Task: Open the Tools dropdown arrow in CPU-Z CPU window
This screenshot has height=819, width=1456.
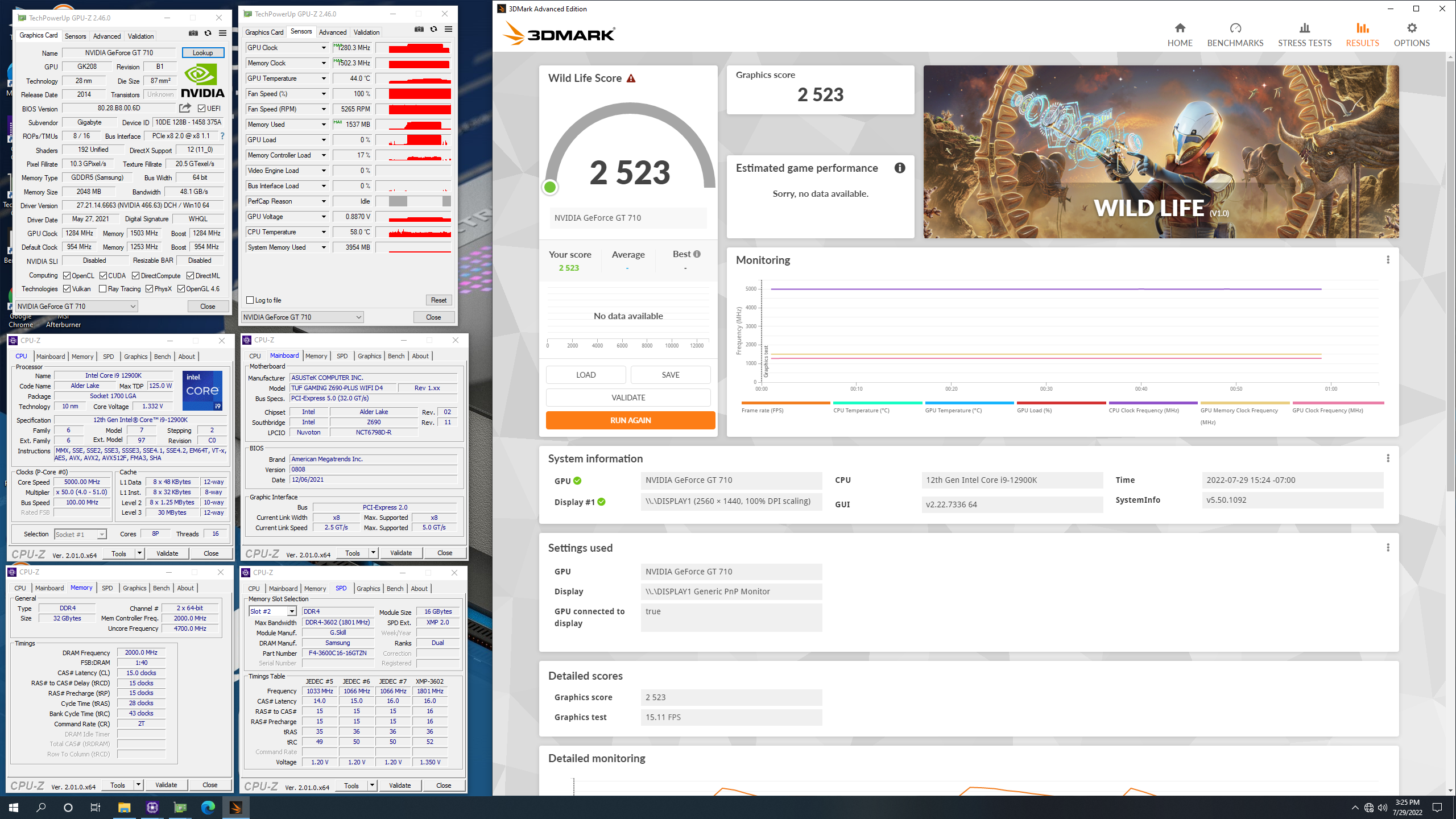Action: click(x=139, y=553)
